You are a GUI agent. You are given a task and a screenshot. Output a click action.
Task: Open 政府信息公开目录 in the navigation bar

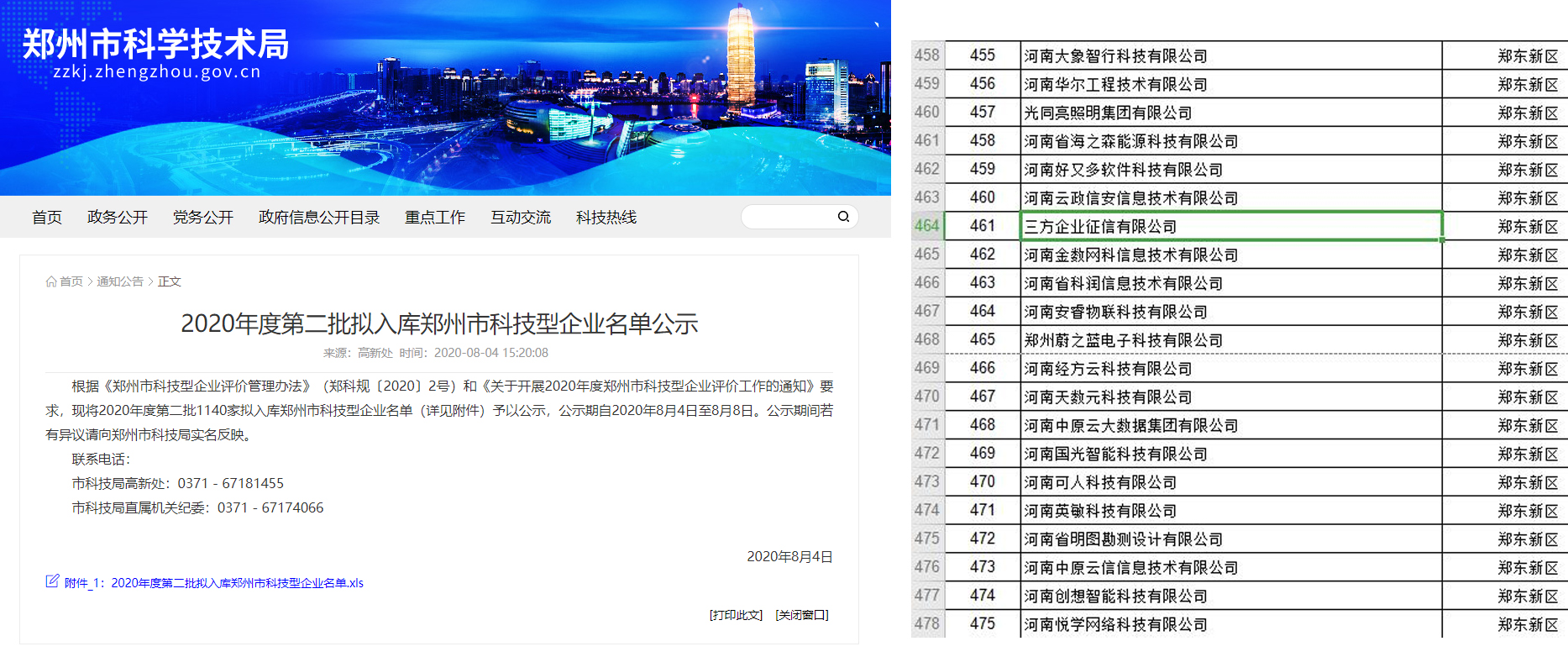[x=319, y=218]
